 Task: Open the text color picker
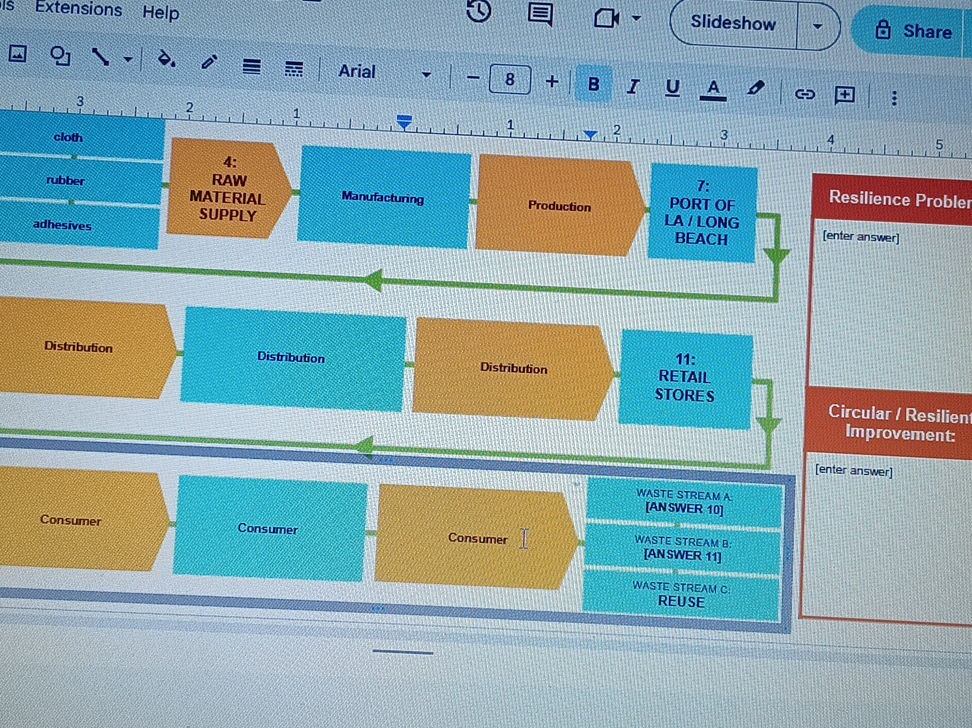714,89
